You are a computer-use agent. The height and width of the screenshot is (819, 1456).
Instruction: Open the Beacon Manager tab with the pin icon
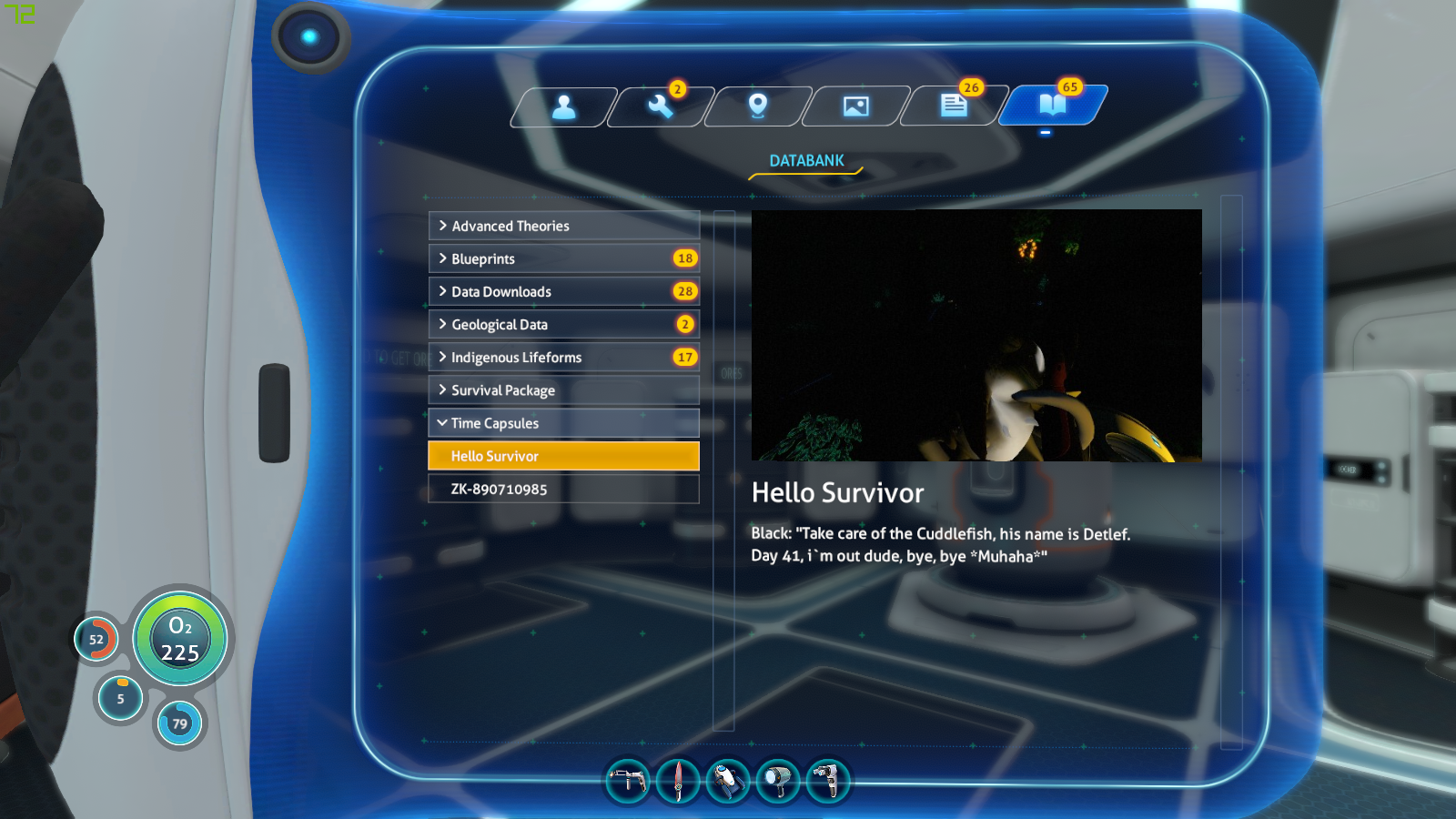pyautogui.click(x=758, y=107)
